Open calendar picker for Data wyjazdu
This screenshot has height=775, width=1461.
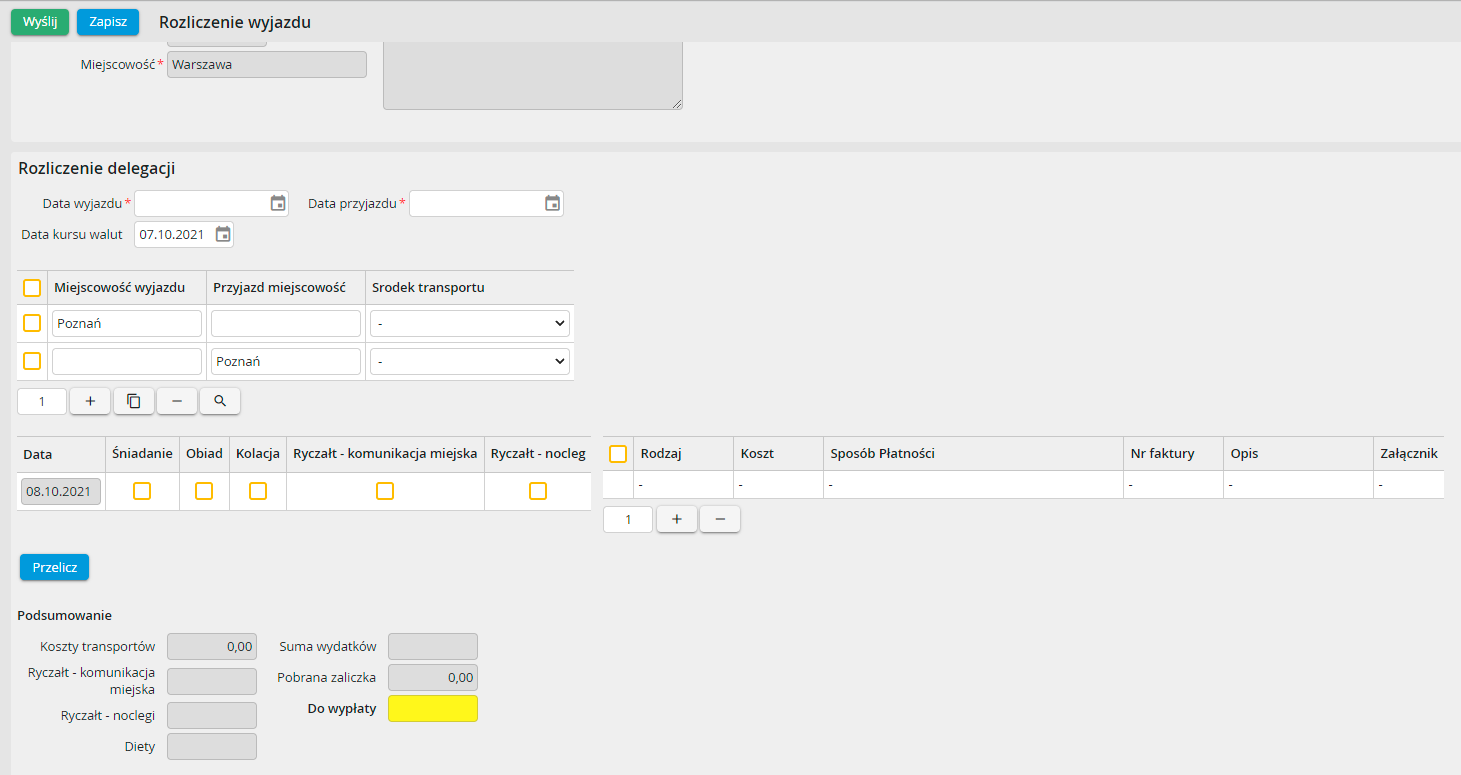click(278, 203)
